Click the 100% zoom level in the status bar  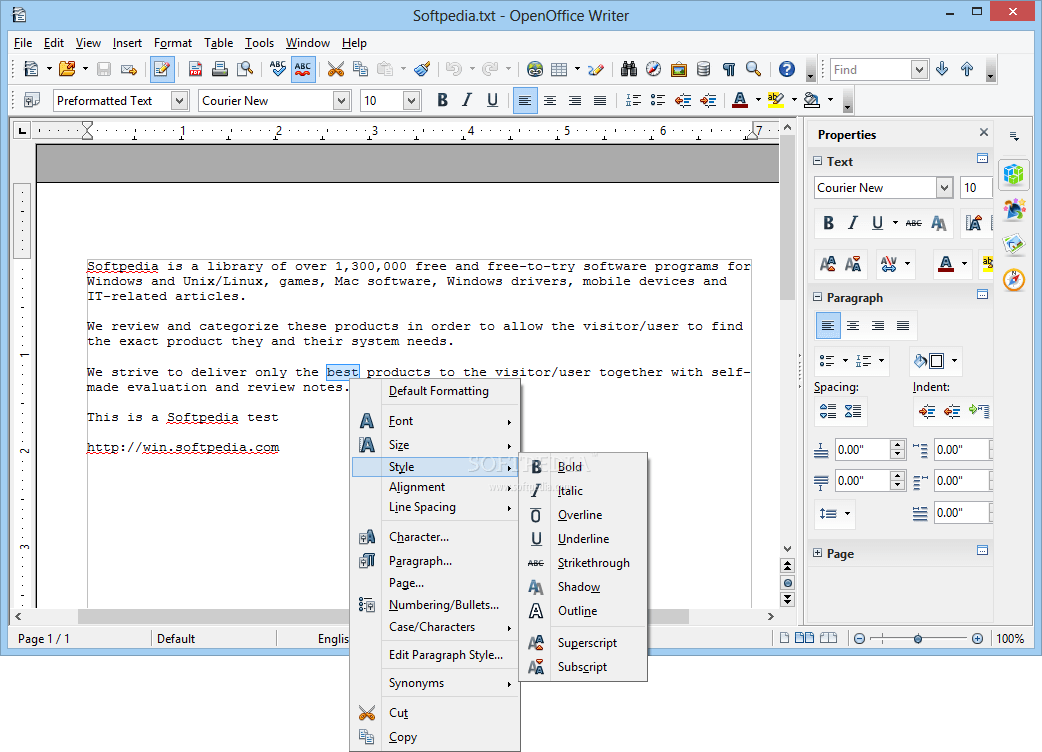point(1009,638)
